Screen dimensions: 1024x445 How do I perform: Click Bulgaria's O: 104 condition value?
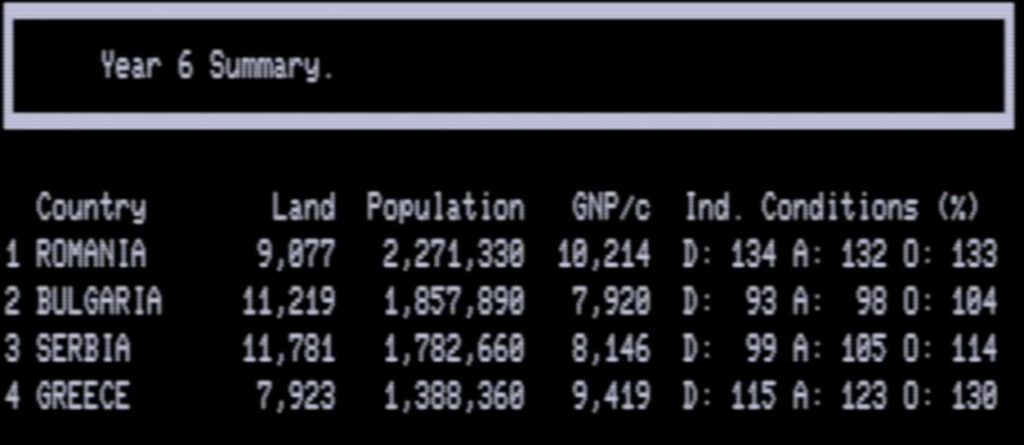(951, 301)
